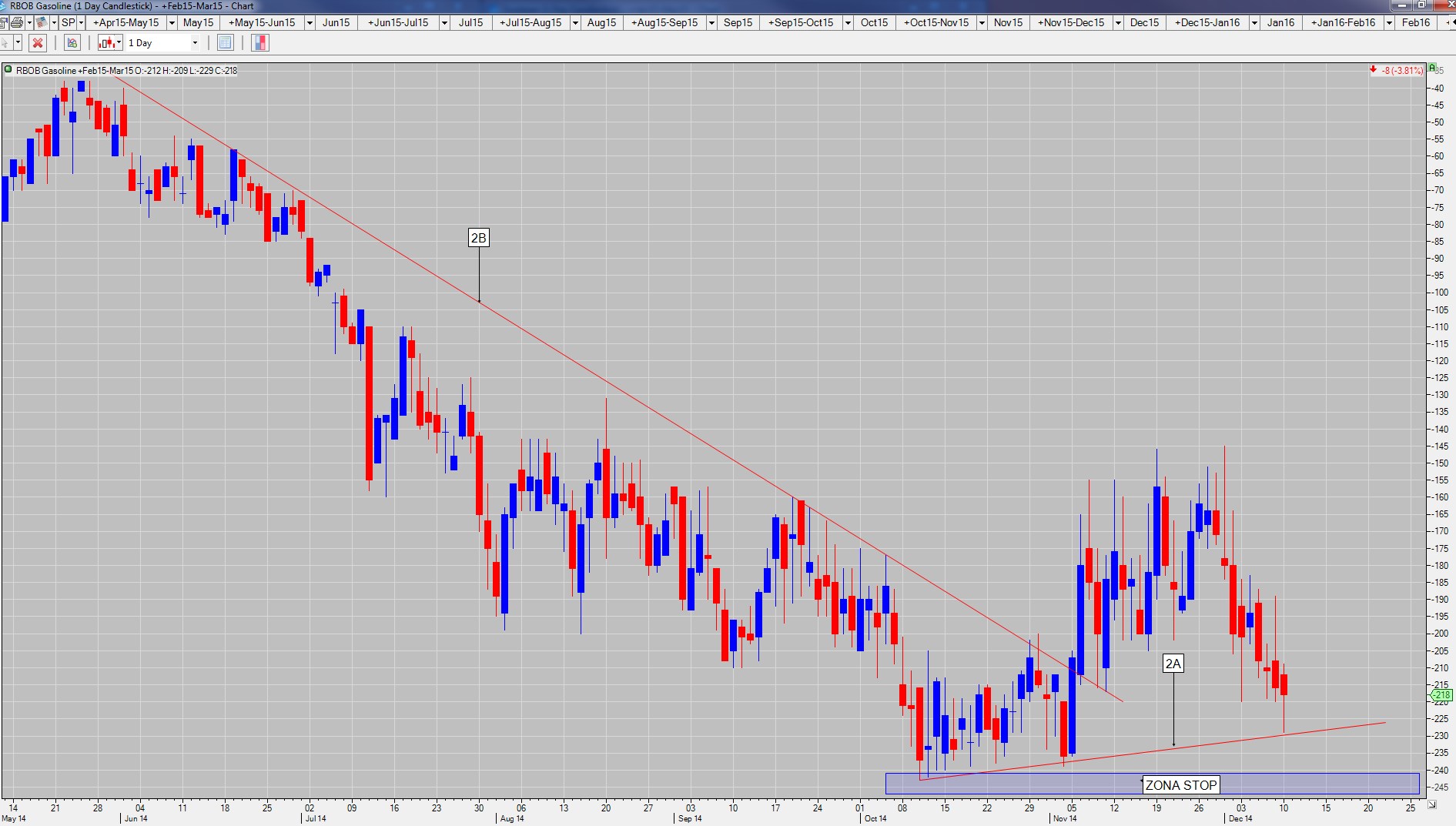
Task: Expand dropdown beside +Sep15-Oct15 tab
Action: 848,23
